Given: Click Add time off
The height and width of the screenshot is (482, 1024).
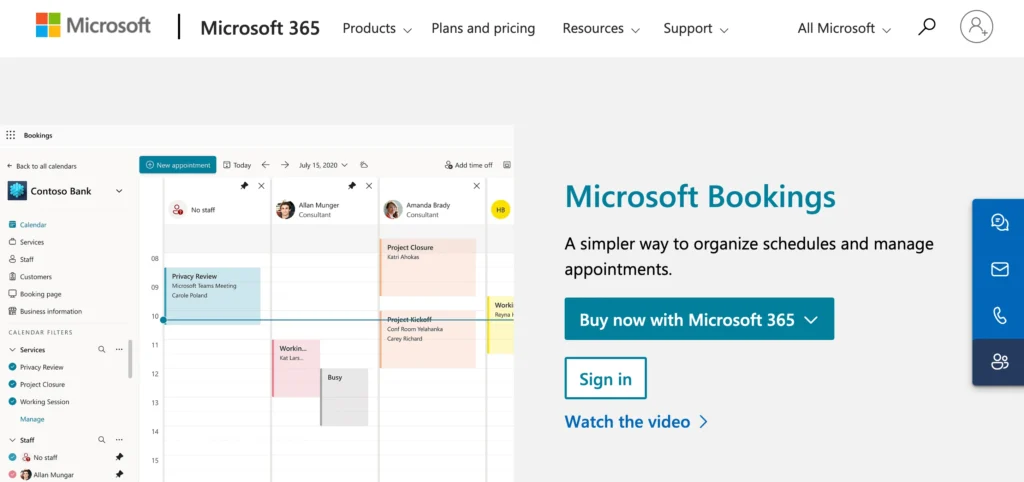Looking at the screenshot, I should coord(468,165).
